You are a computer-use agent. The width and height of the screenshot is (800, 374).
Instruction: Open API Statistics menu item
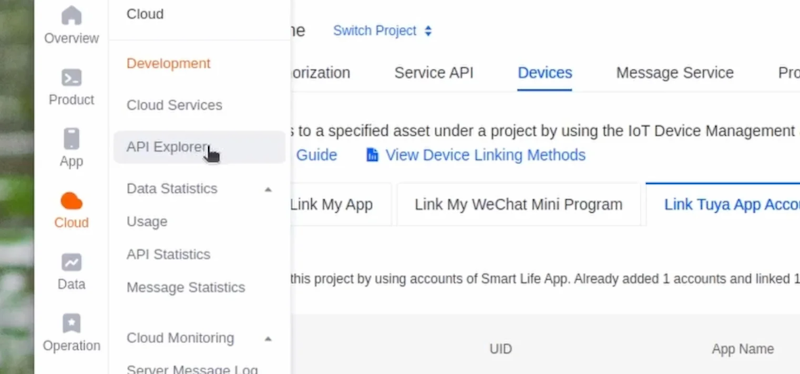click(168, 255)
